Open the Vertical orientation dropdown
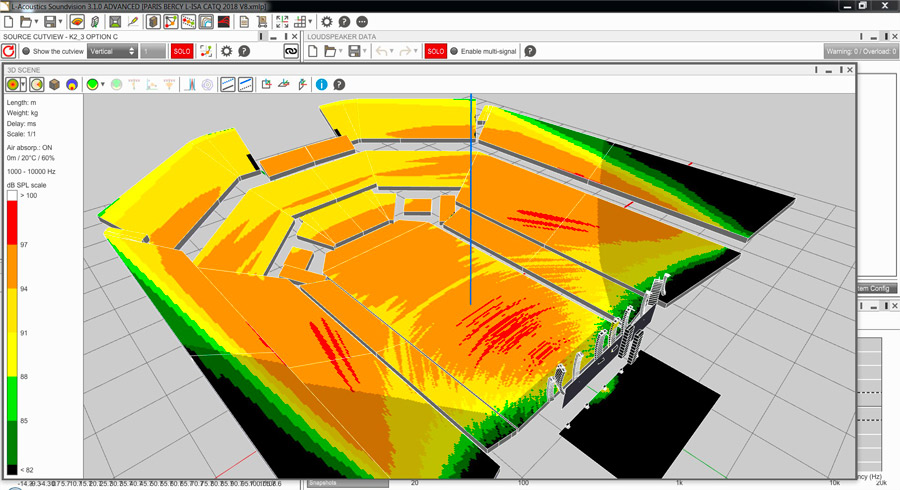This screenshot has height=490, width=900. 112,51
